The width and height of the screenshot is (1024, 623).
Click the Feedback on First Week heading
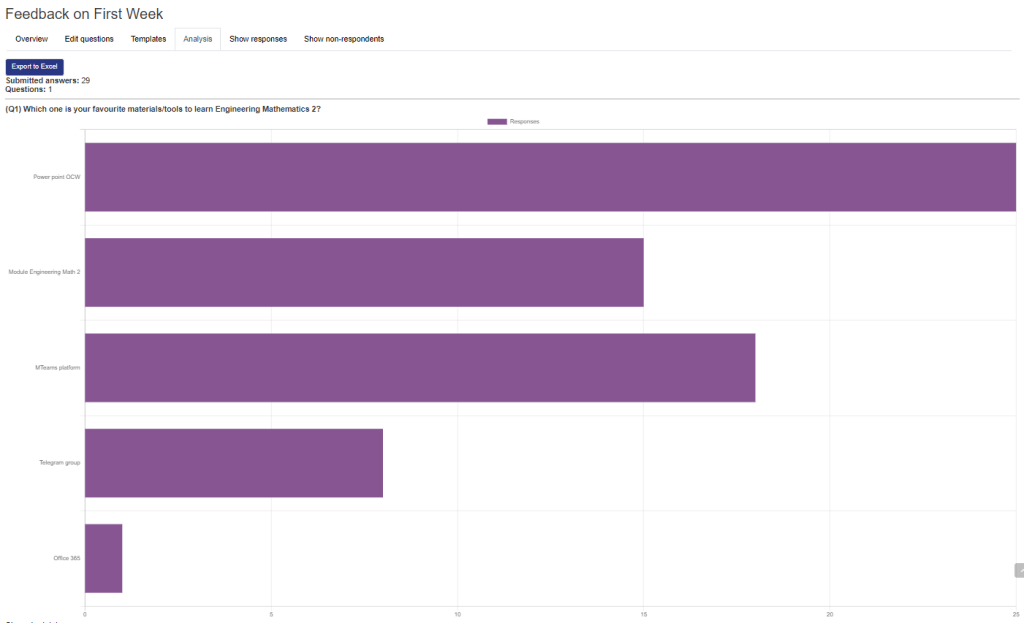(84, 14)
